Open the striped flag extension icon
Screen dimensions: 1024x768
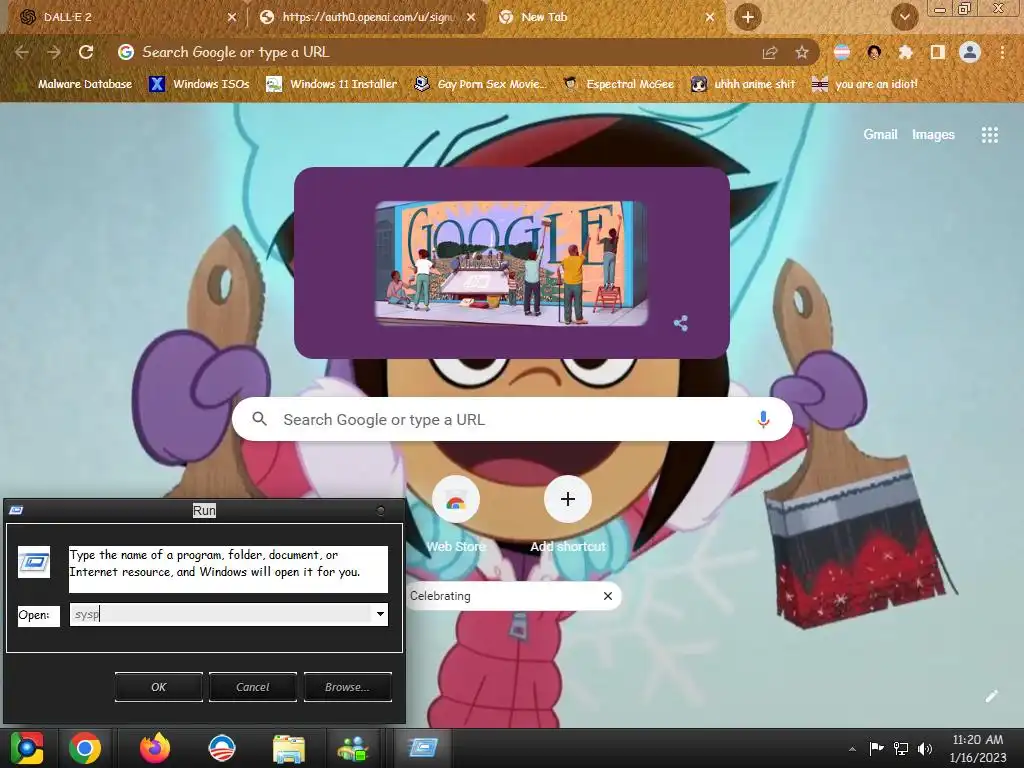coord(842,52)
